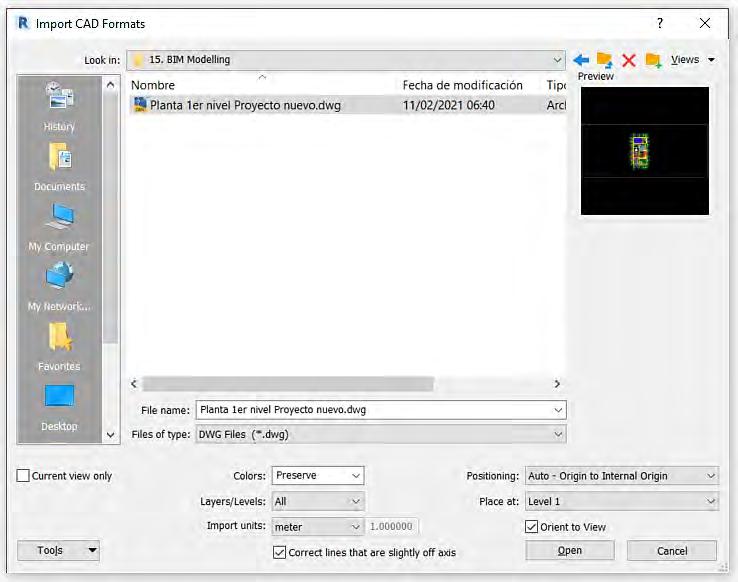This screenshot has height=582, width=738.
Task: Enable Current view only checkbox
Action: click(23, 476)
